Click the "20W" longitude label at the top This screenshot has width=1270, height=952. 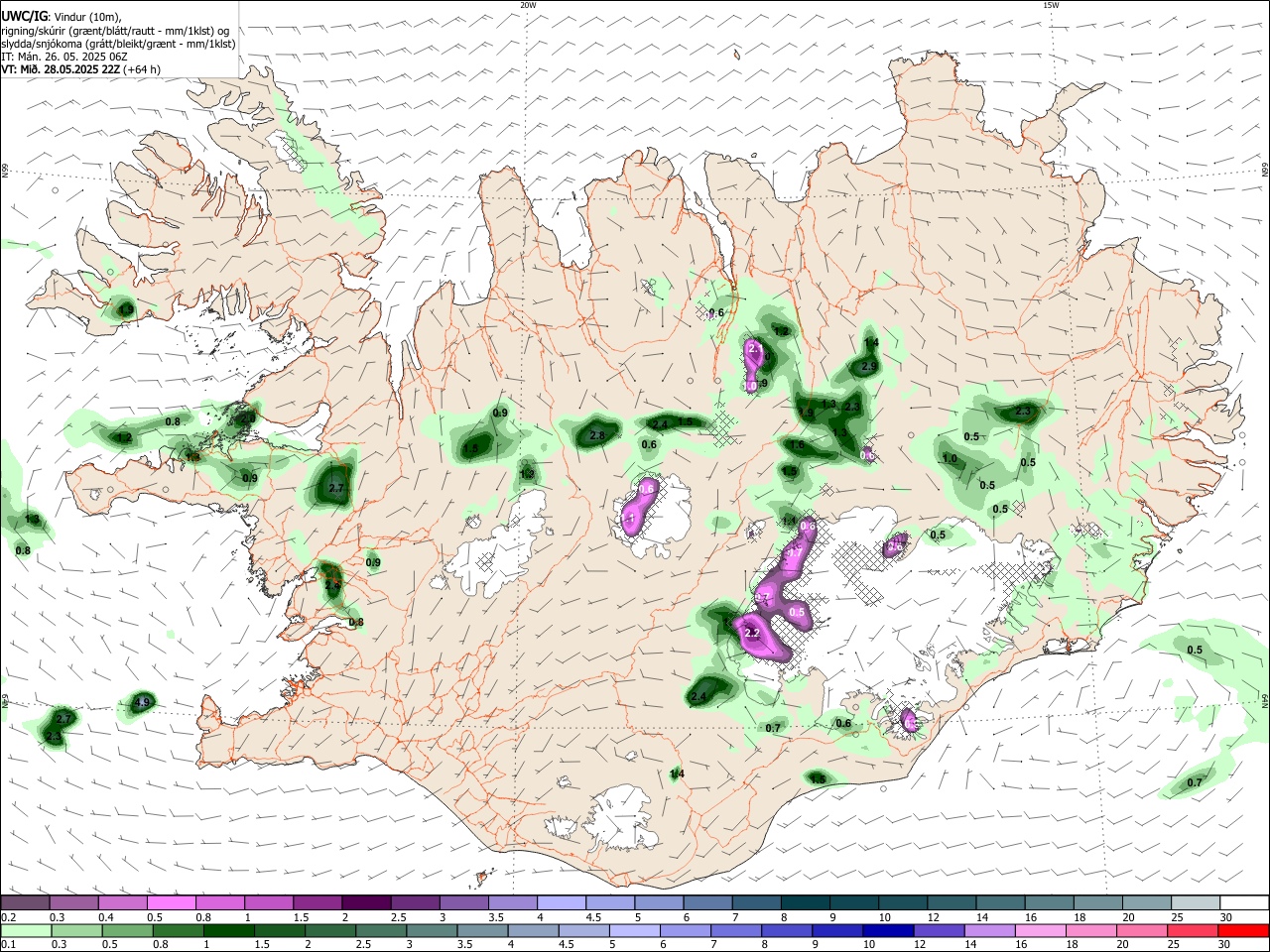click(528, 5)
